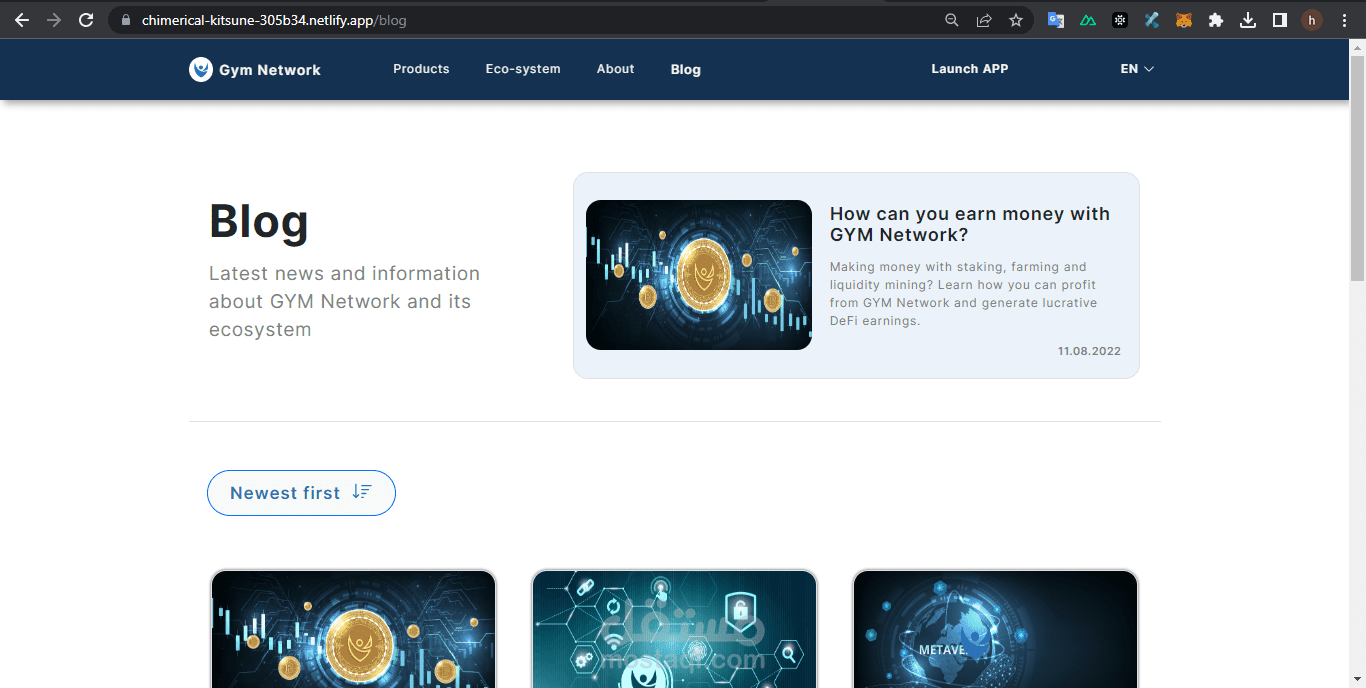Image resolution: width=1366 pixels, height=688 pixels.
Task: Share this page from address bar
Action: pyautogui.click(x=984, y=20)
